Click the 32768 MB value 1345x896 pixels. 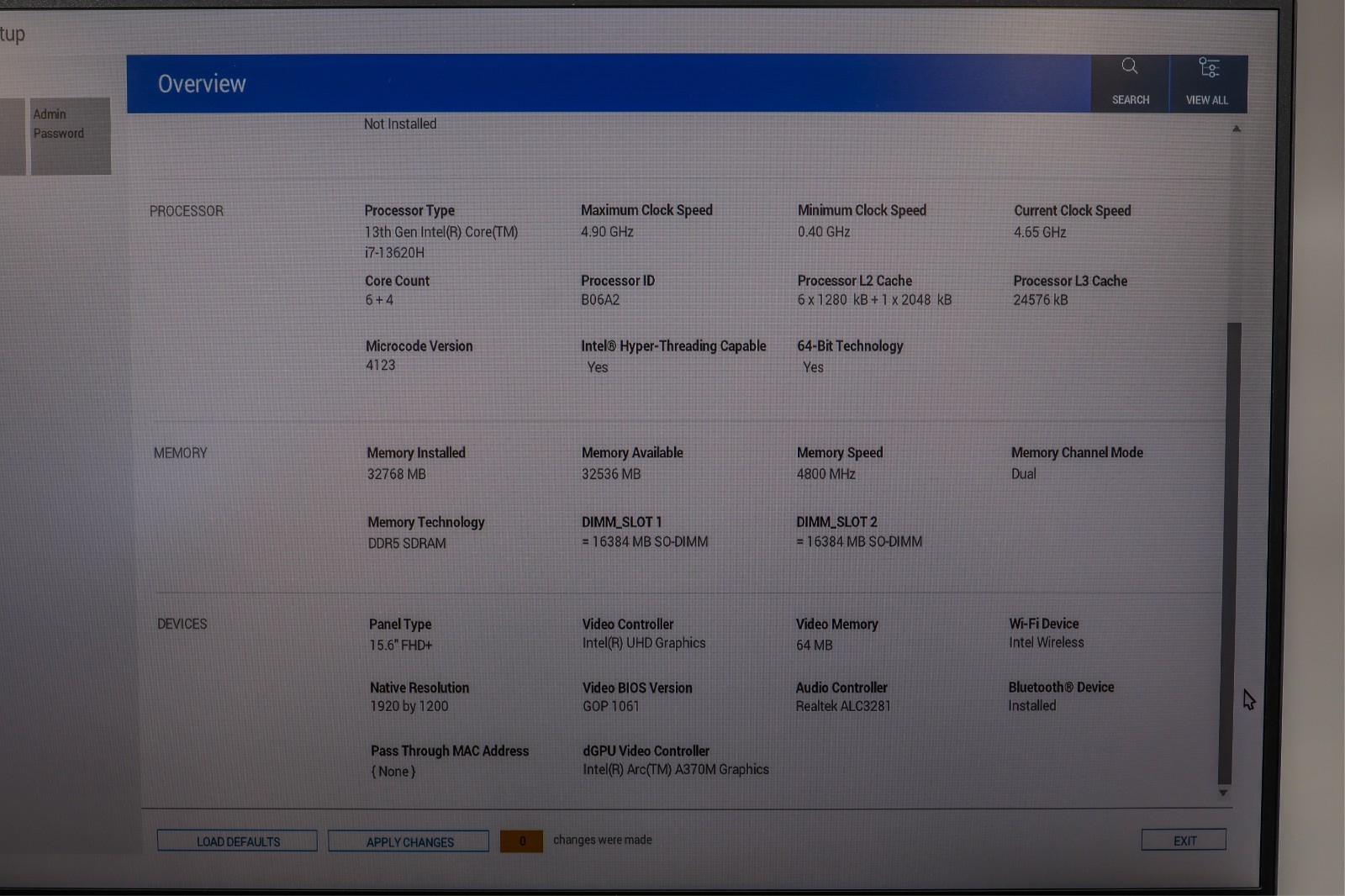coord(396,474)
